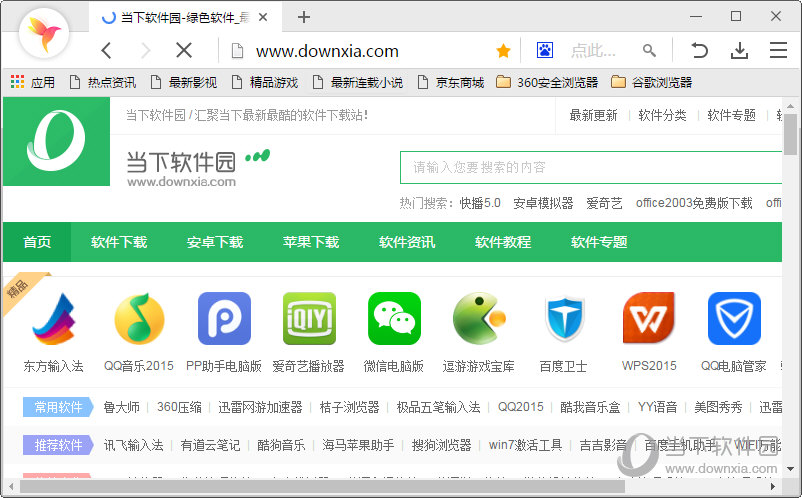Open QQ电脑管家 app icon

tap(734, 318)
